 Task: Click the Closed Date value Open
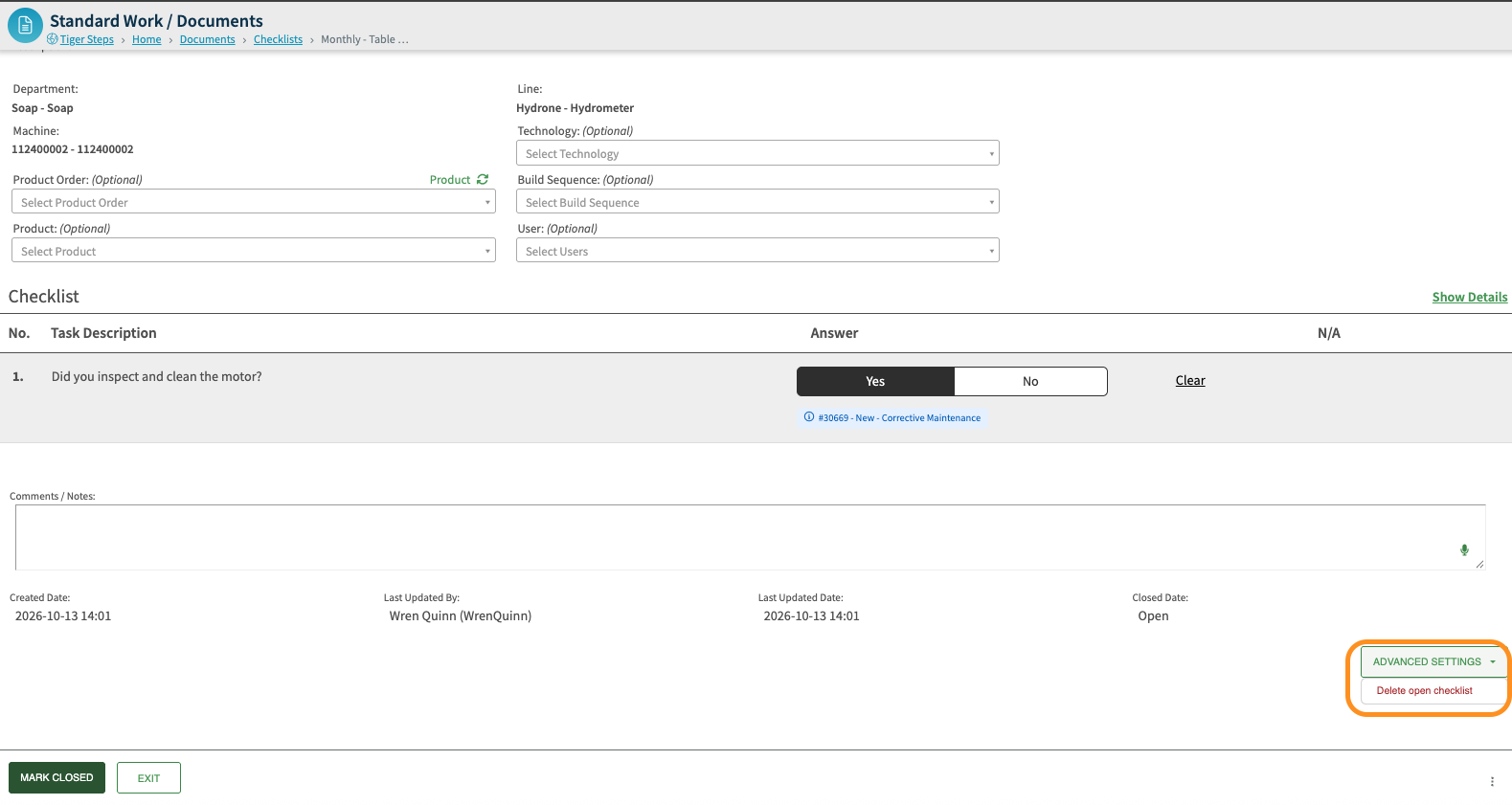1153,615
